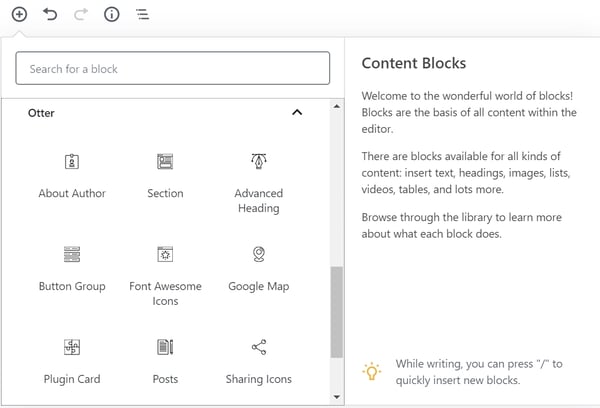The height and width of the screenshot is (408, 600).
Task: Open the content structure info icon
Action: tap(111, 15)
